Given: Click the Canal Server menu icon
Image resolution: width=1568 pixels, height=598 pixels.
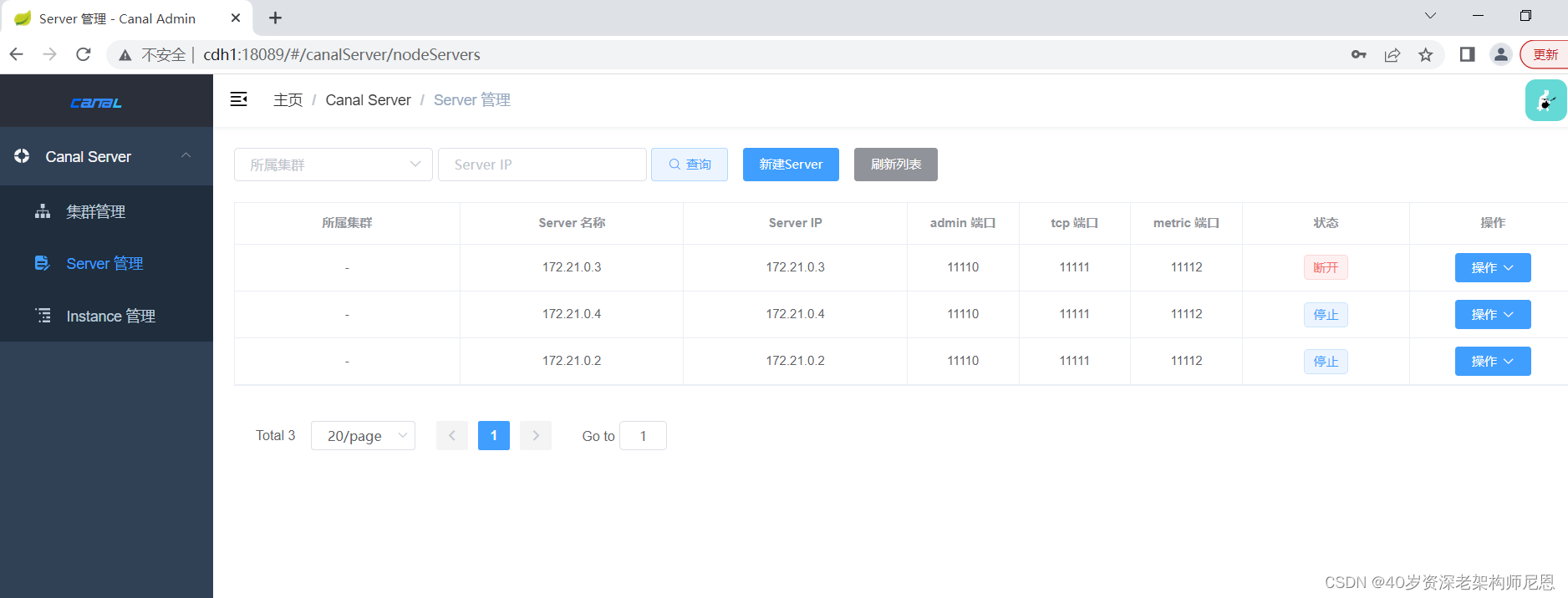Looking at the screenshot, I should [22, 156].
